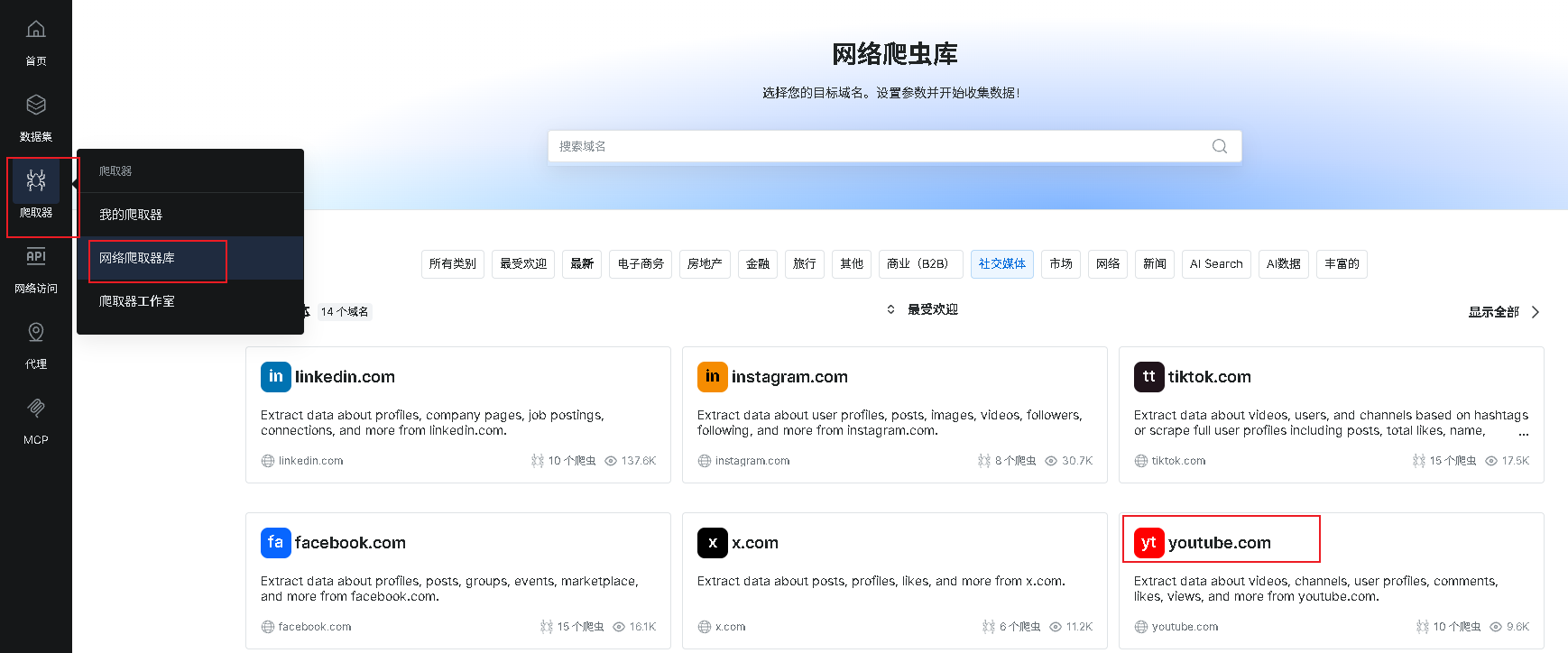Select the 所有类别 category tab
This screenshot has width=1568, height=653.
(x=453, y=264)
